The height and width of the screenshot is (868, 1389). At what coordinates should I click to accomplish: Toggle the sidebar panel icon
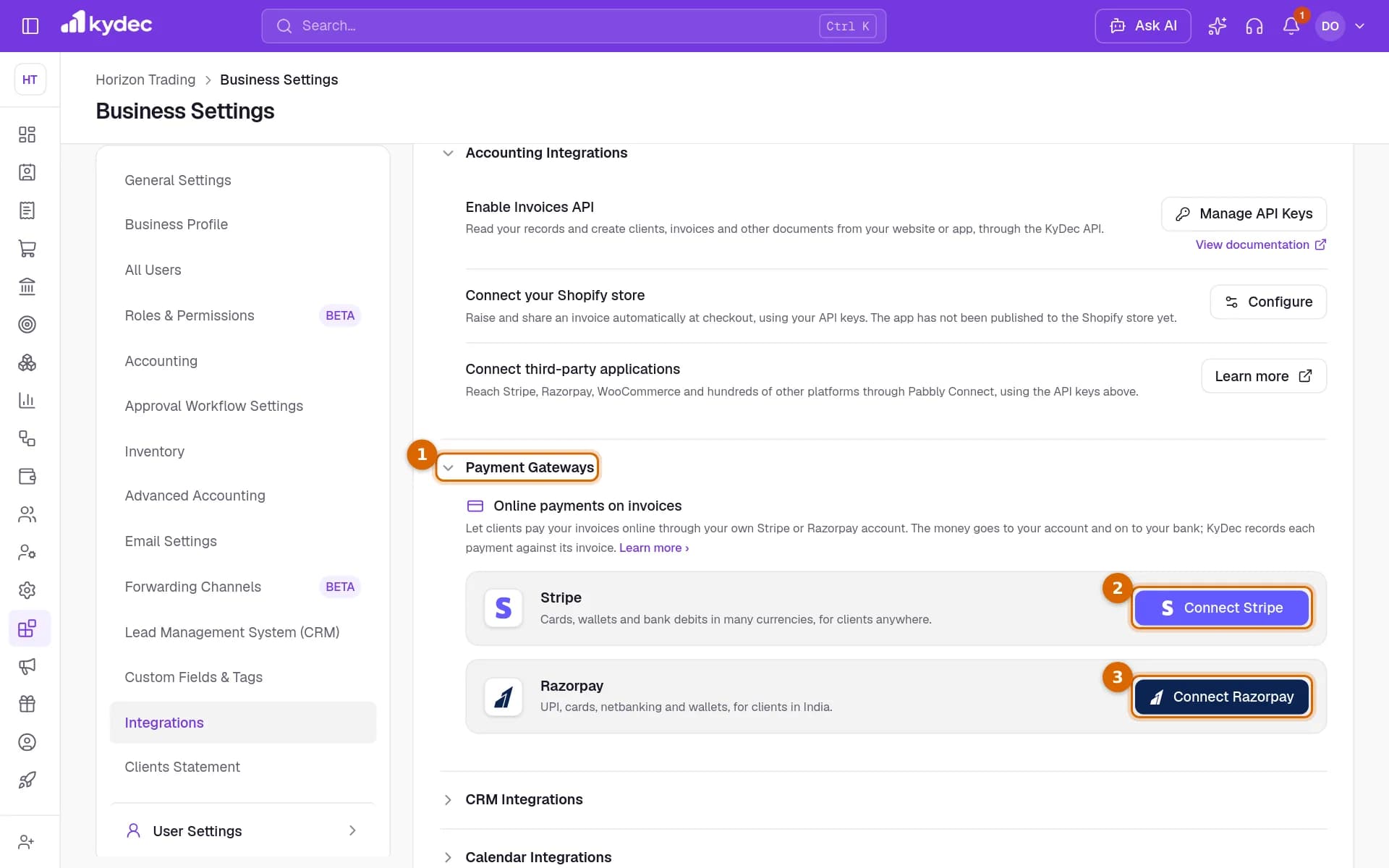(x=30, y=26)
